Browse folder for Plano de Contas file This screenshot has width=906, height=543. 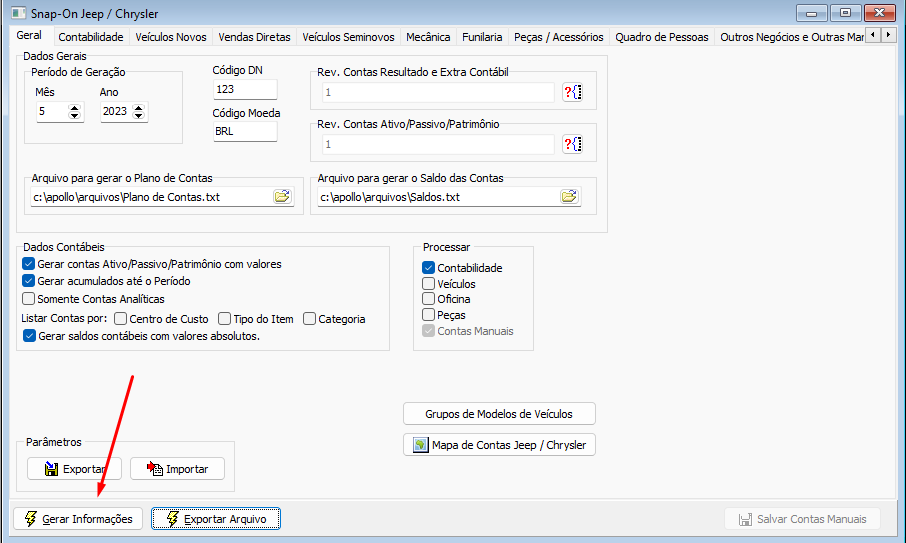click(282, 196)
